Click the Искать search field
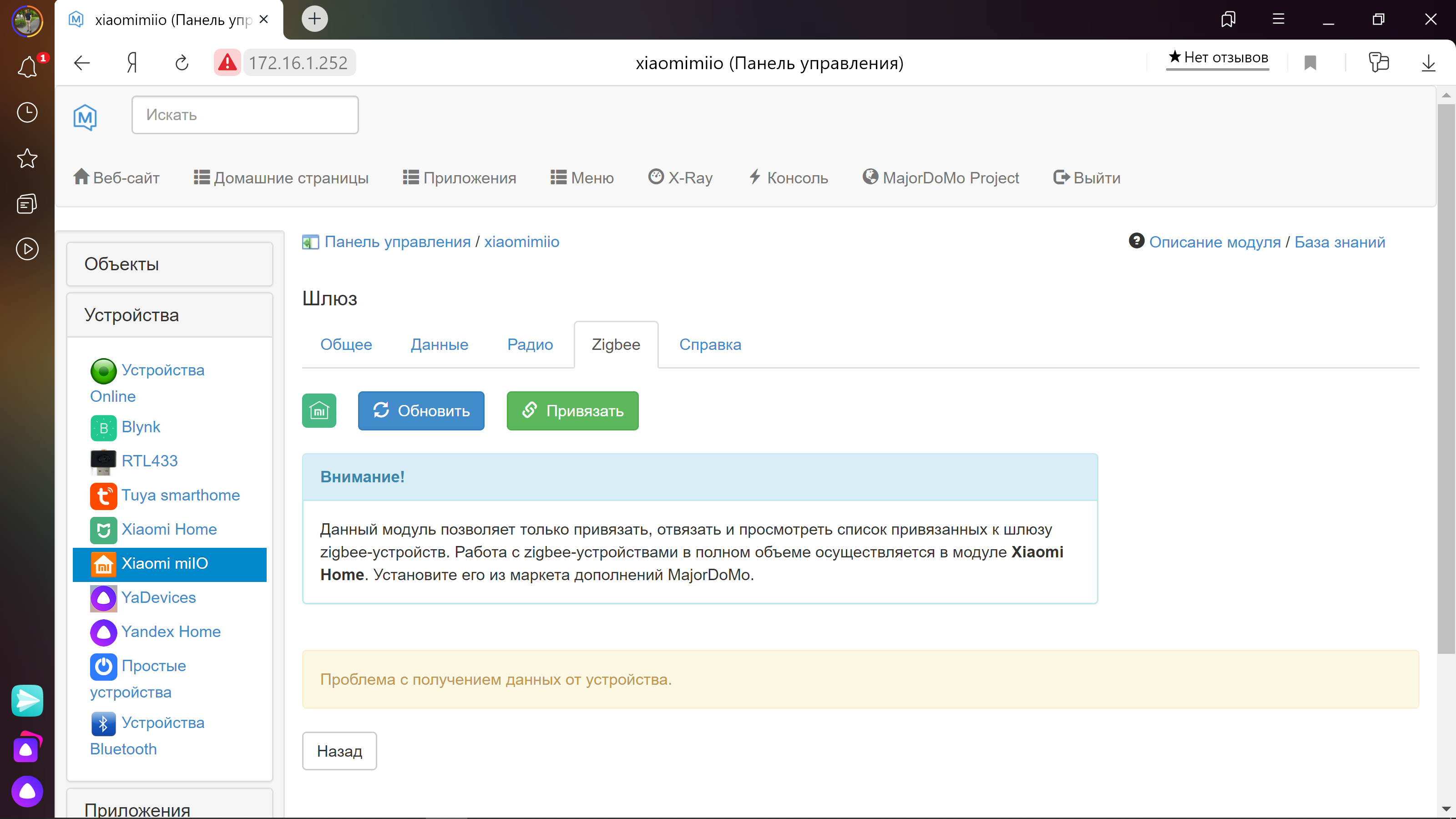This screenshot has width=1456, height=819. tap(245, 115)
